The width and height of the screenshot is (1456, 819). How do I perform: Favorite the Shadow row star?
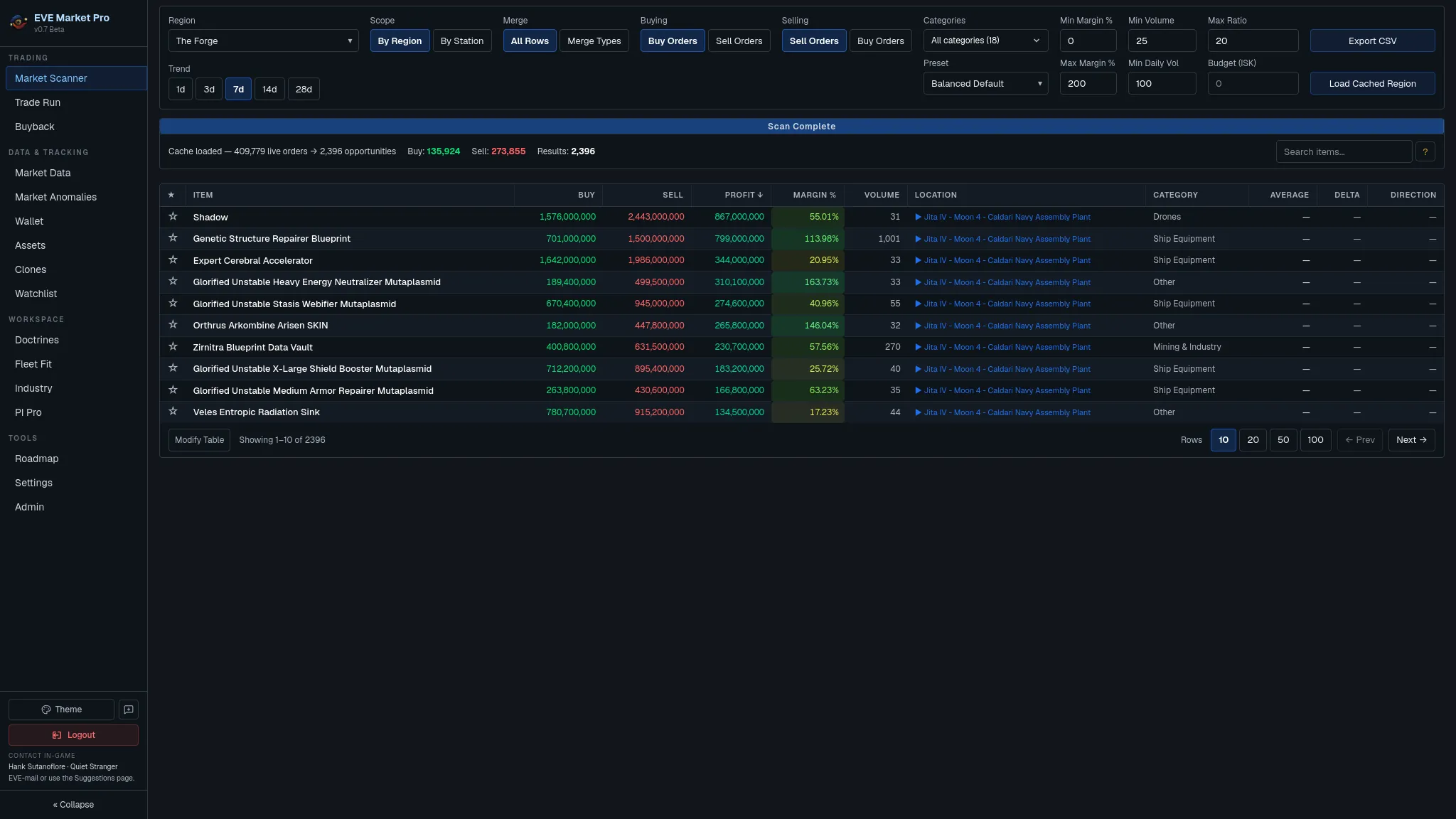173,216
